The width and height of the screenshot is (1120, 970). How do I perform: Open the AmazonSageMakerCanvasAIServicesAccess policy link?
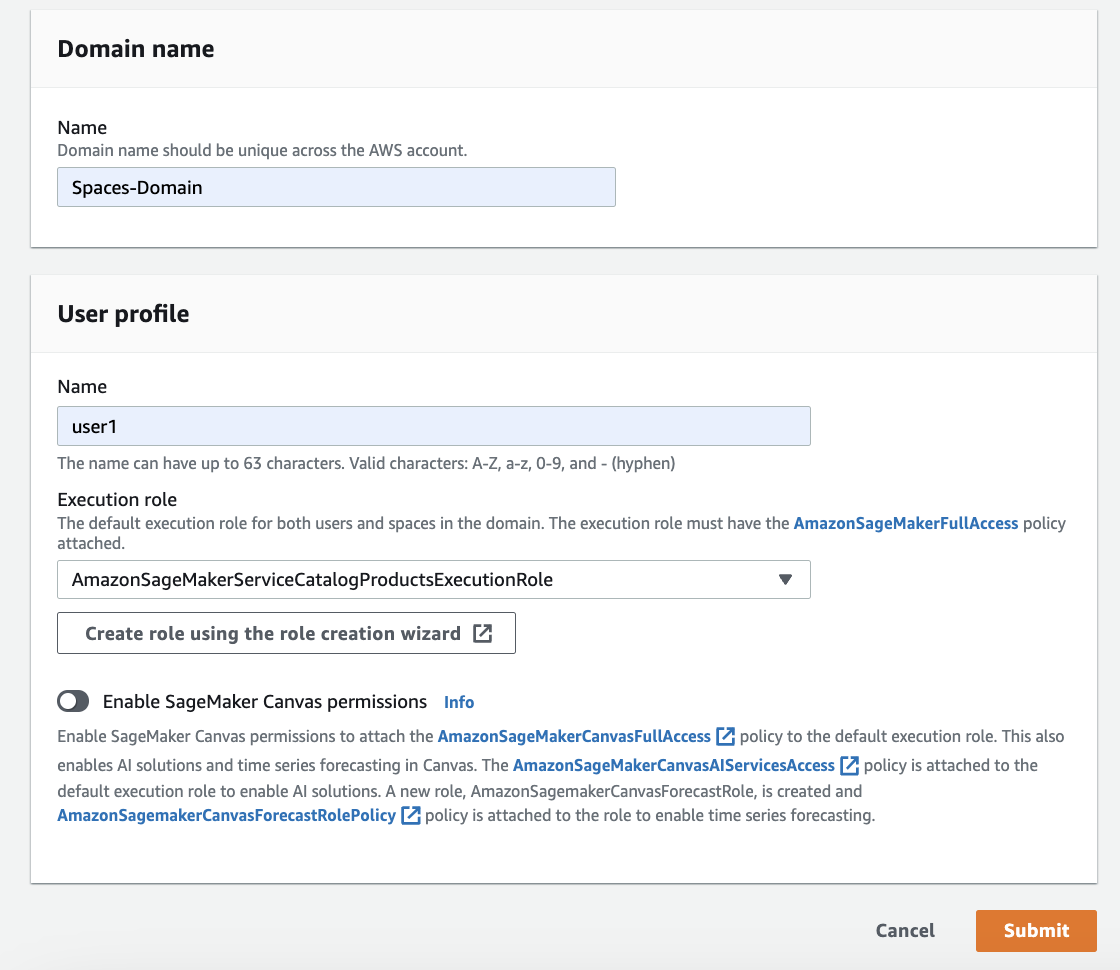point(674,766)
